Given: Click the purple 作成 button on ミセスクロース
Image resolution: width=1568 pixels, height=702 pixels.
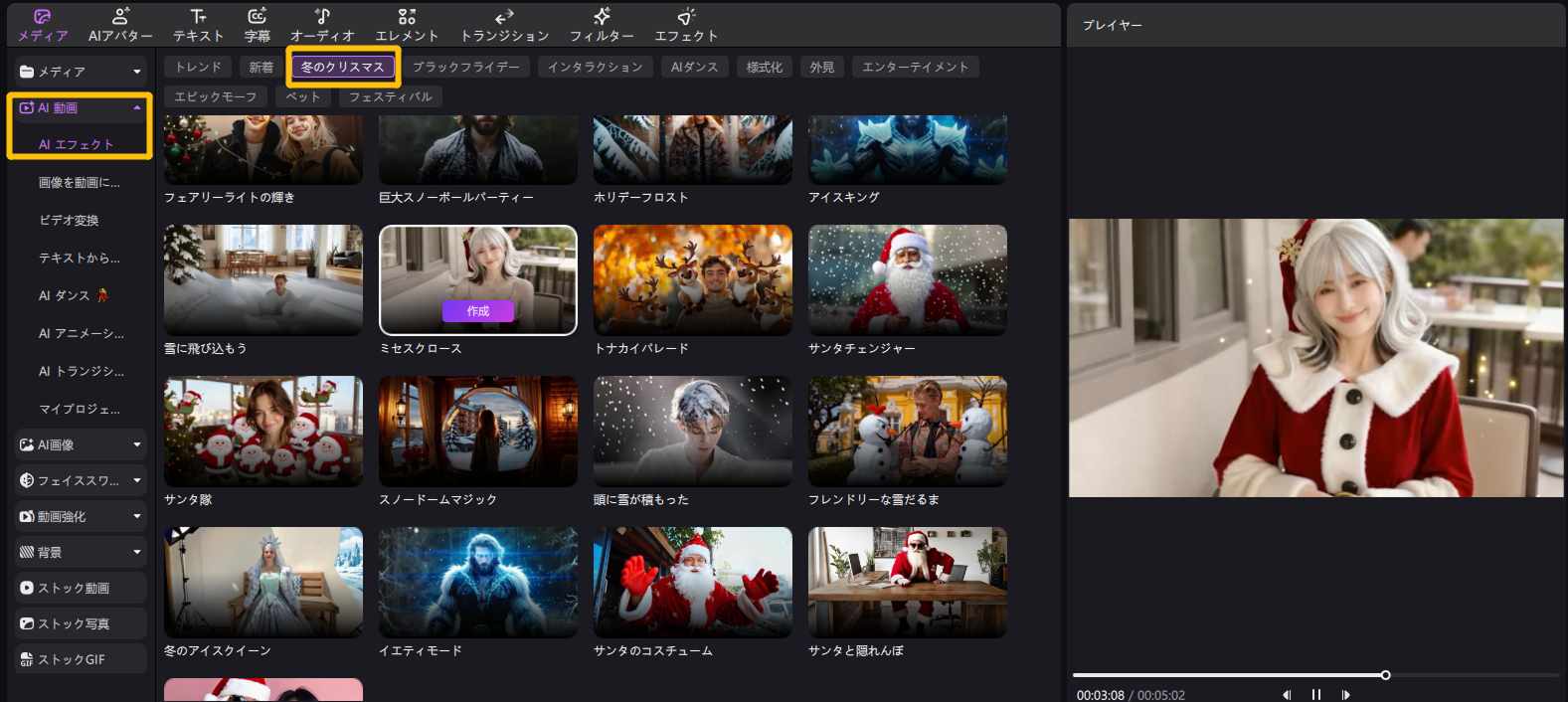Looking at the screenshot, I should pyautogui.click(x=478, y=311).
